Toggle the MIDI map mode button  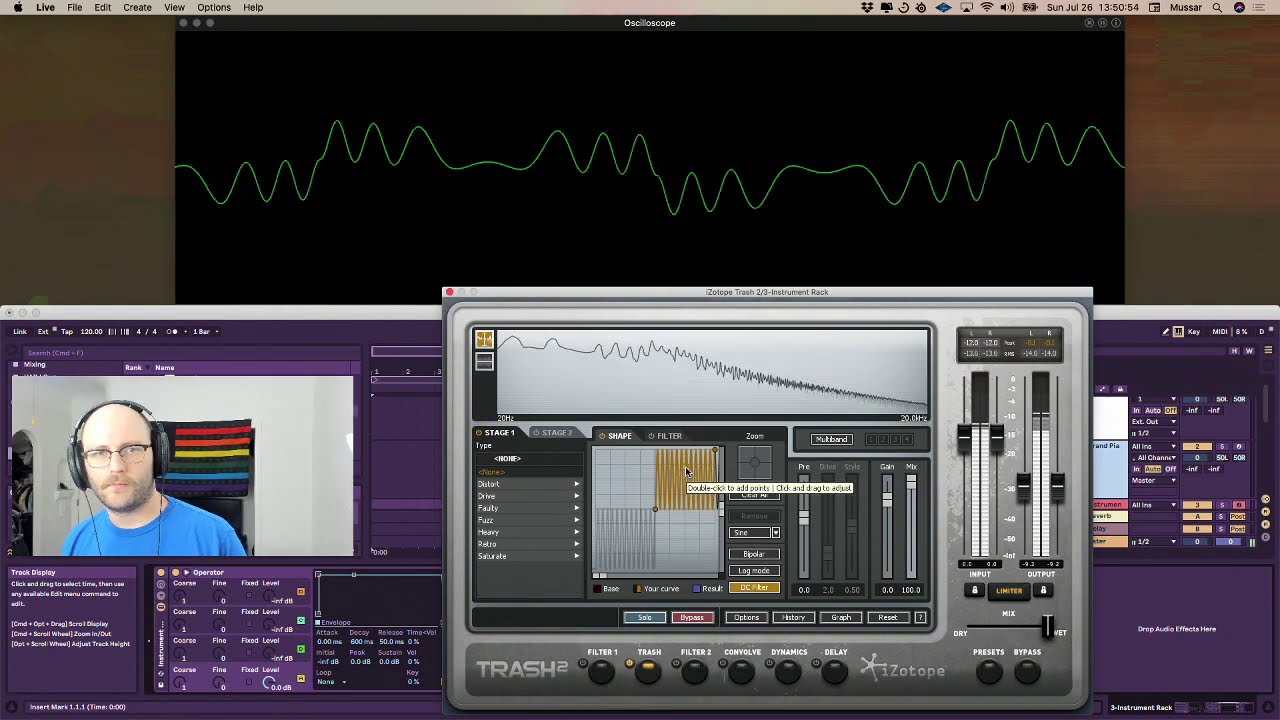click(1219, 331)
